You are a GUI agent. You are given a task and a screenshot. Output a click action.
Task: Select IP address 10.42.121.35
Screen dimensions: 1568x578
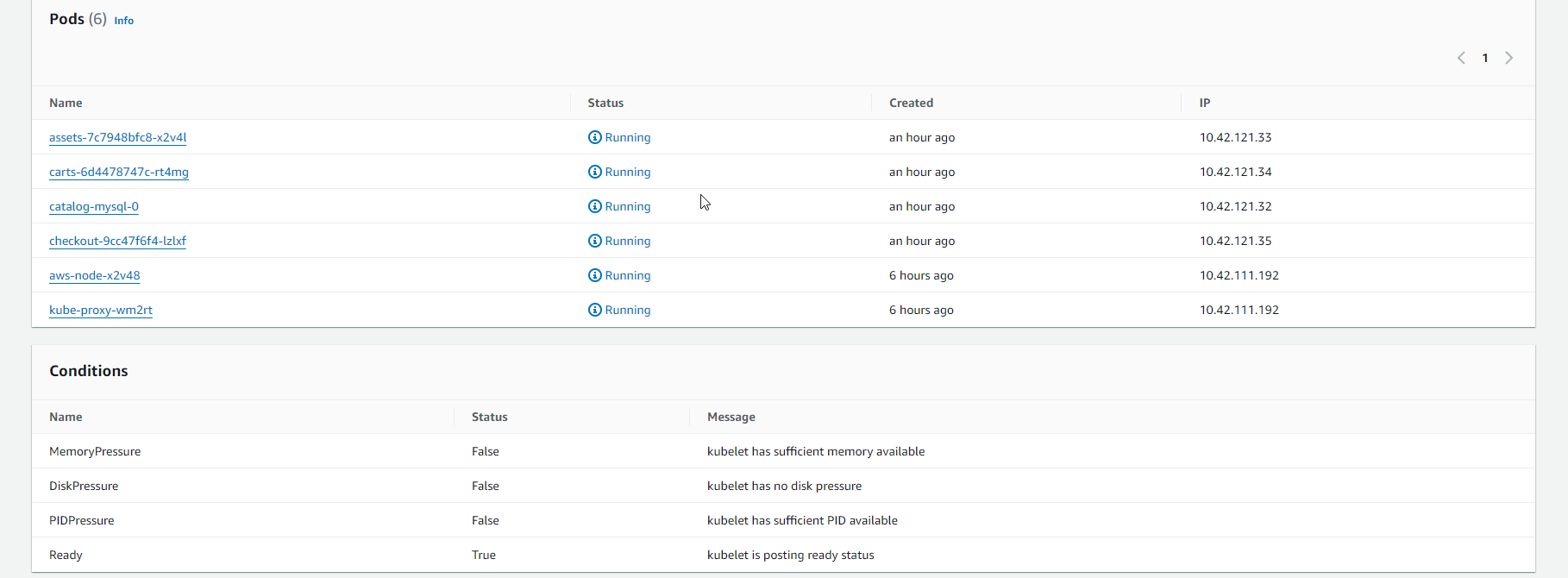(x=1235, y=241)
